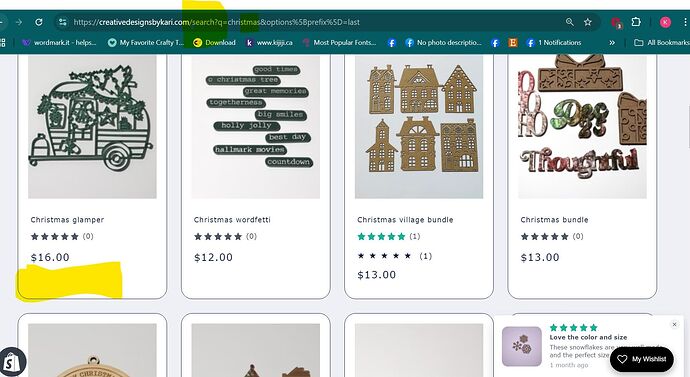Open the Christmas bundle product image
The height and width of the screenshot is (377, 690).
point(582,127)
